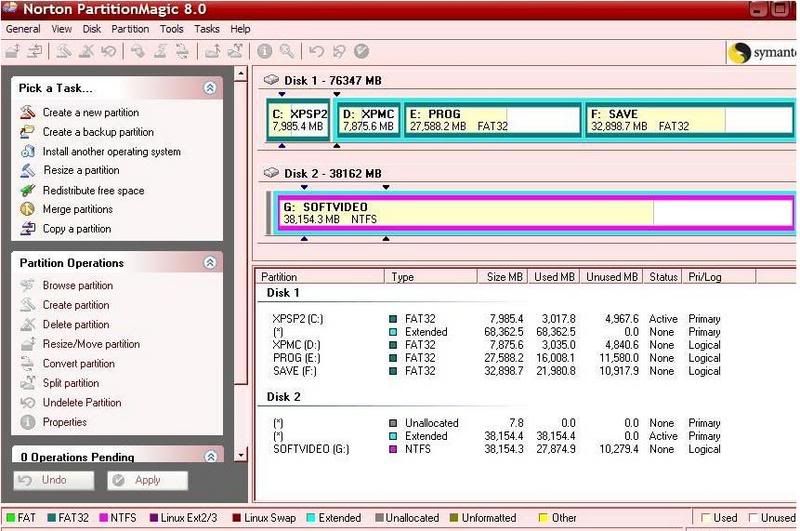Click the Unused MB column header
The width and height of the screenshot is (800, 531).
click(611, 277)
